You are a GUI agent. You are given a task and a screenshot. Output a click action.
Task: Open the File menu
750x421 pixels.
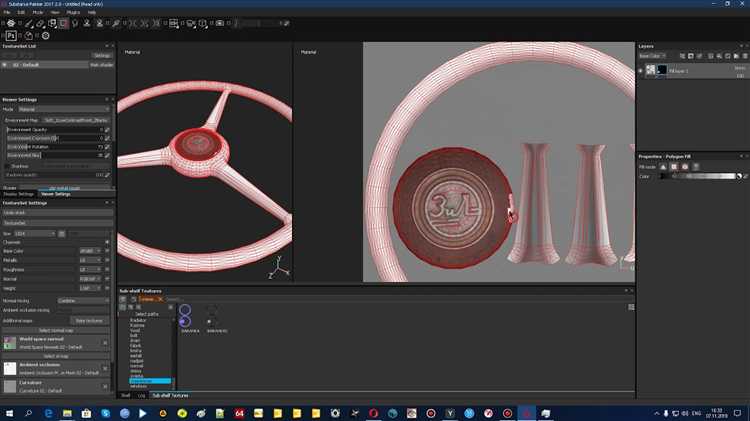coord(7,12)
